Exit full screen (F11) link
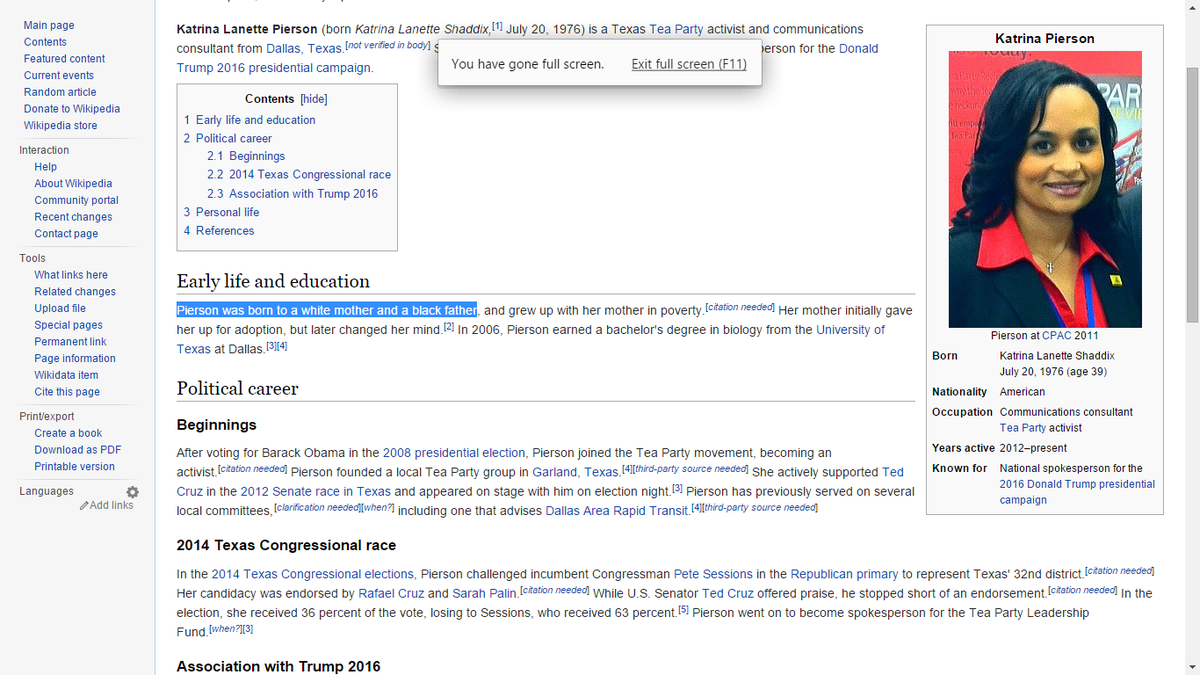 click(689, 64)
